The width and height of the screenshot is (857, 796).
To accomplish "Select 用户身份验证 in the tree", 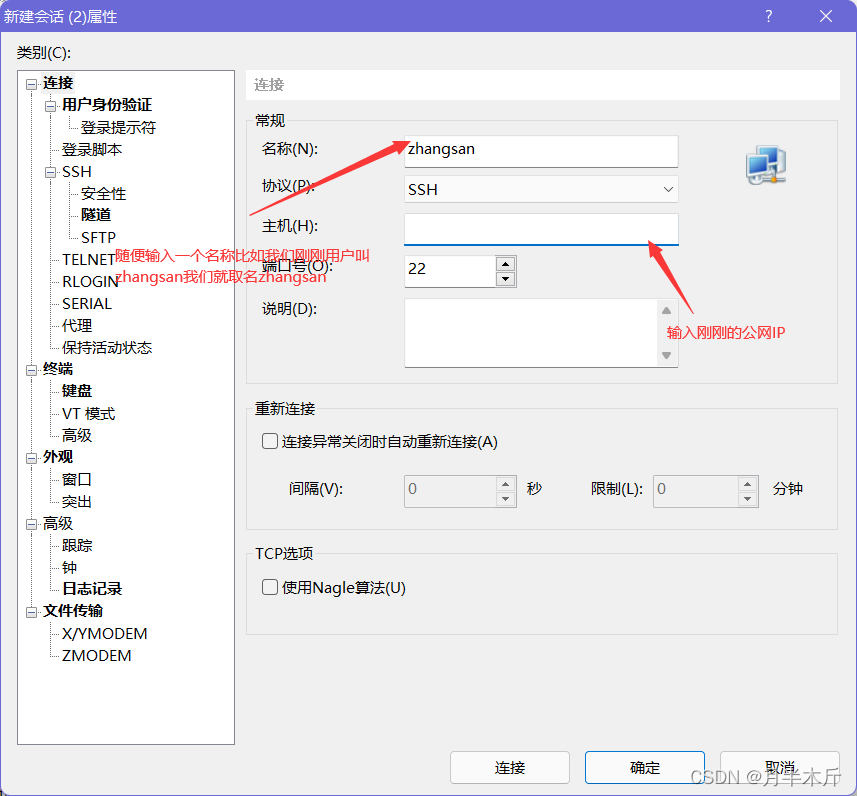I will (107, 105).
